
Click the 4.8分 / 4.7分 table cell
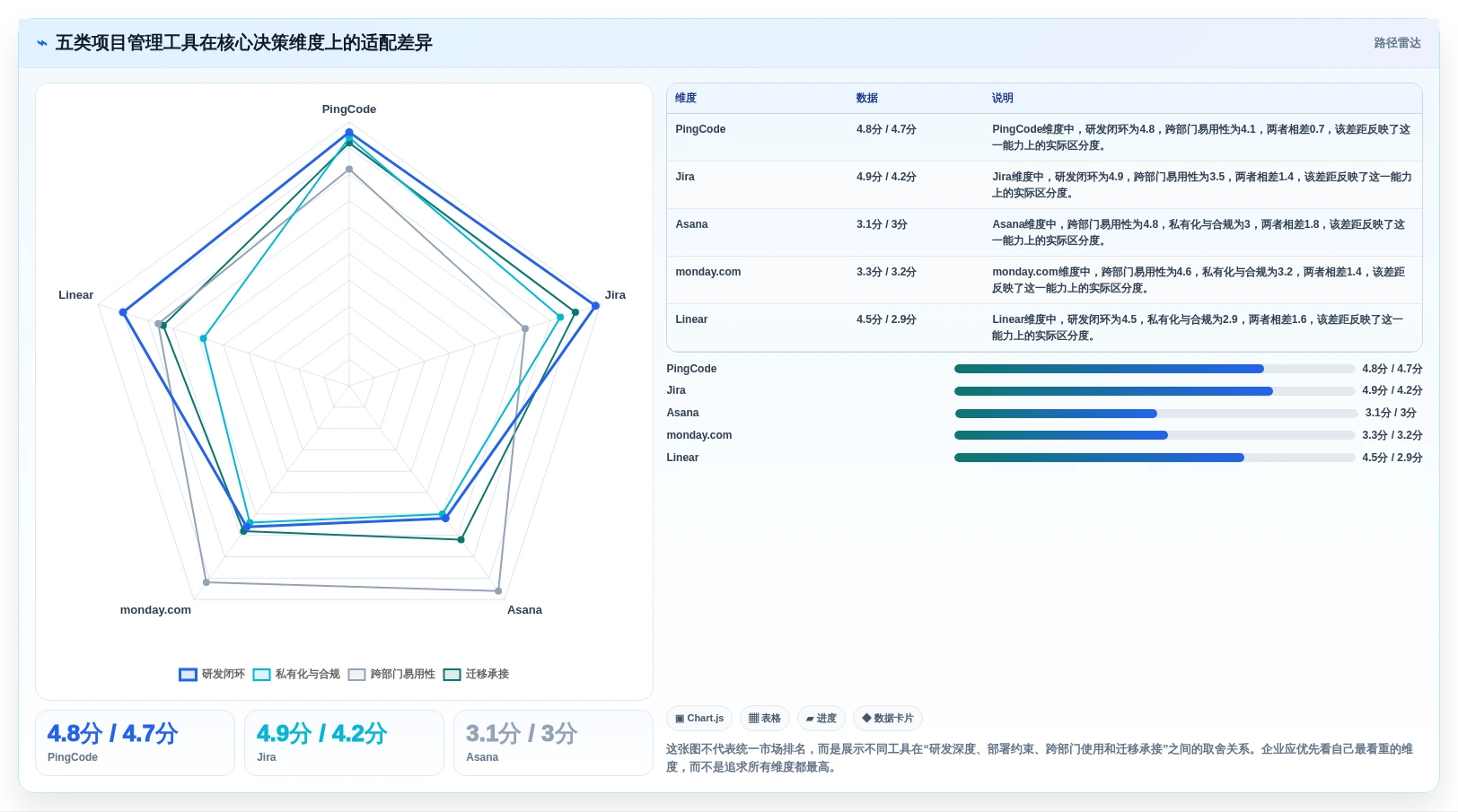pos(886,129)
